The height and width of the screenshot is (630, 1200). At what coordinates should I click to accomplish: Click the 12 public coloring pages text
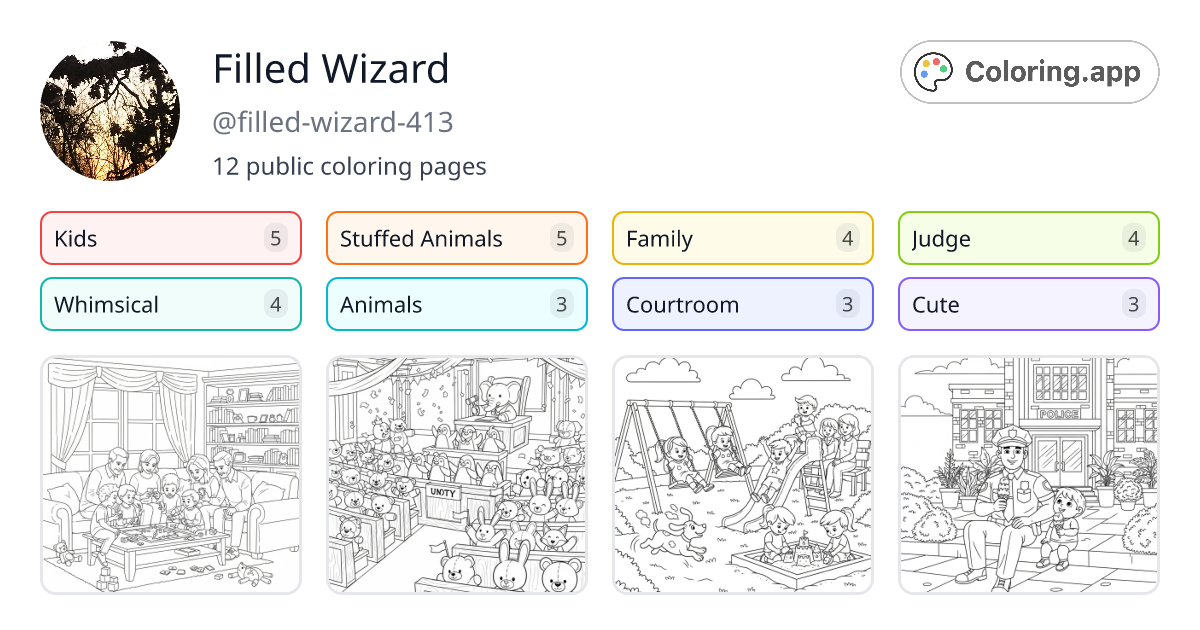pyautogui.click(x=350, y=166)
